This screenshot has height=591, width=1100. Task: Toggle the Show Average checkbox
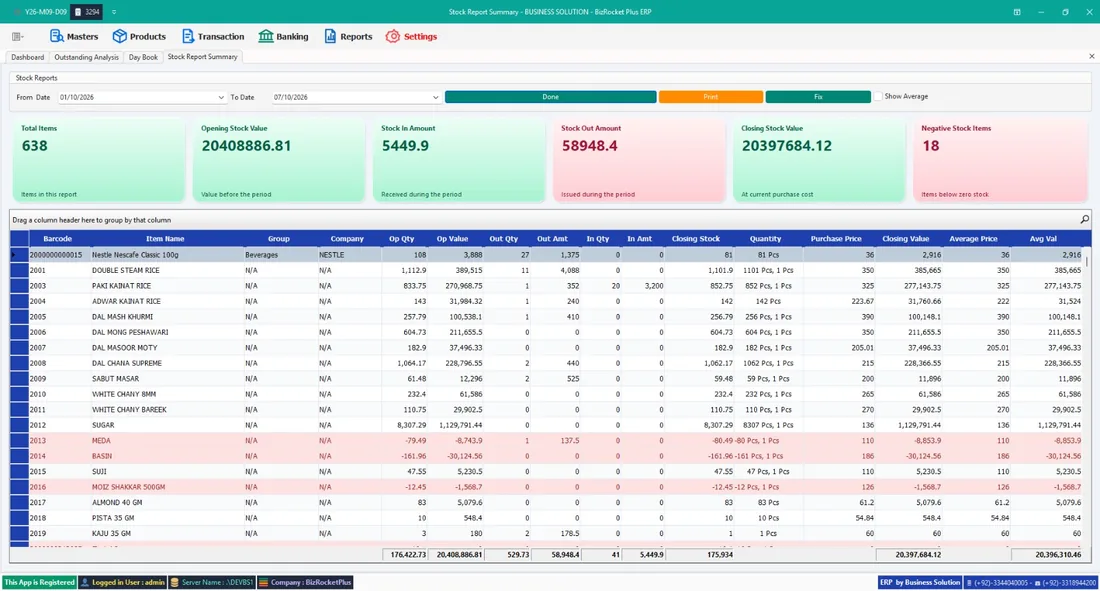[878, 96]
